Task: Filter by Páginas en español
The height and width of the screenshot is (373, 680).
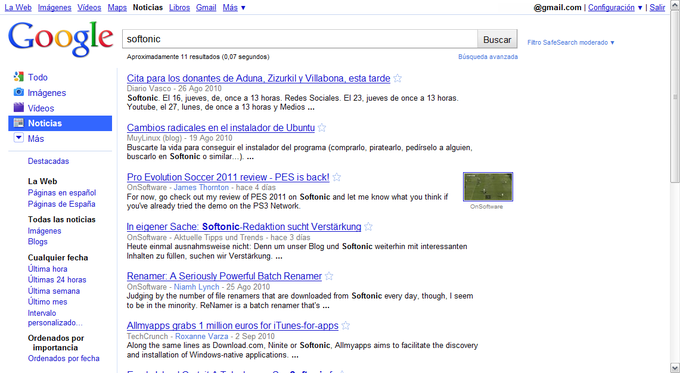Action: tap(62, 193)
